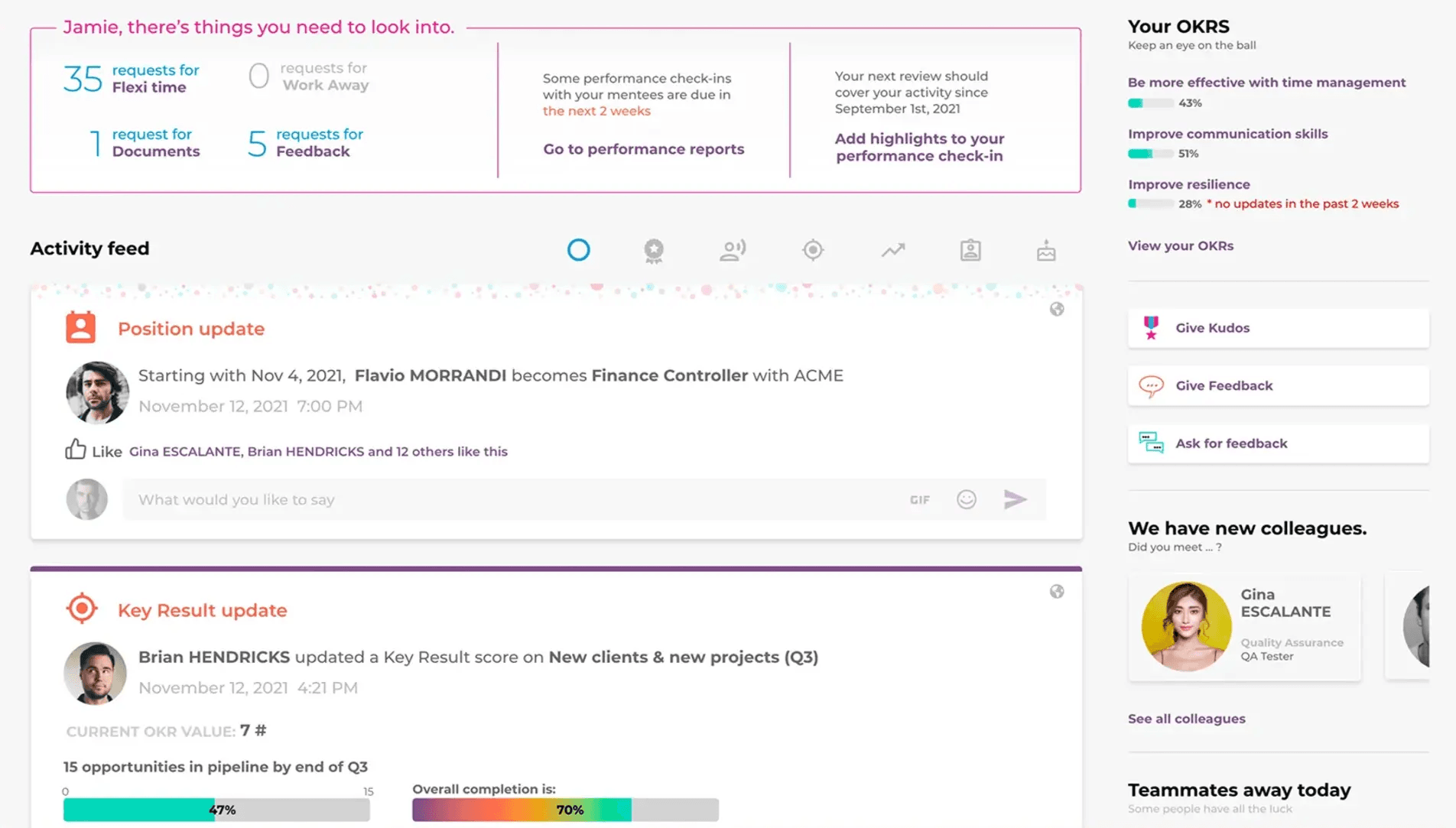This screenshot has height=828, width=1456.
Task: Click globe visibility icon on Key Result update
Action: tap(1056, 592)
